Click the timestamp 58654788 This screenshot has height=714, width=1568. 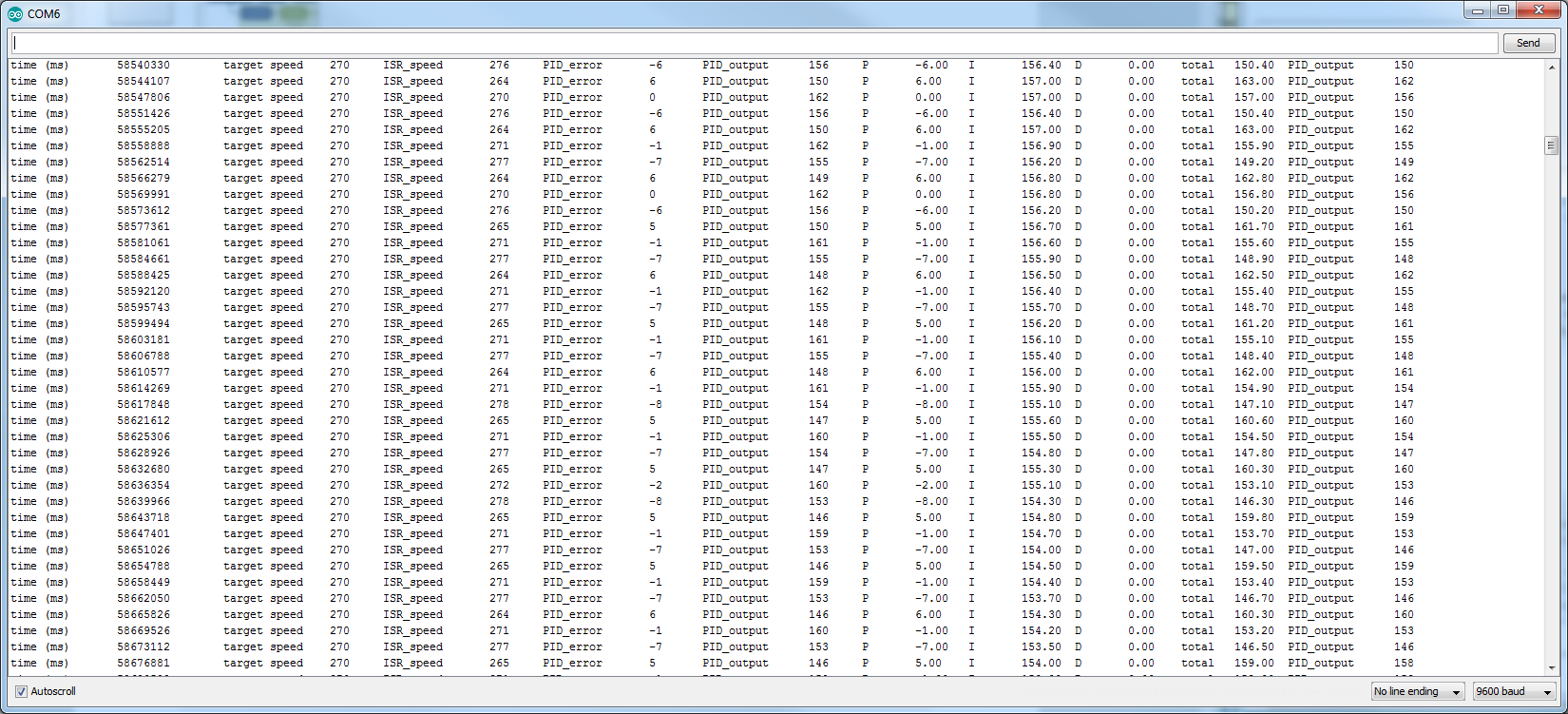tap(143, 566)
